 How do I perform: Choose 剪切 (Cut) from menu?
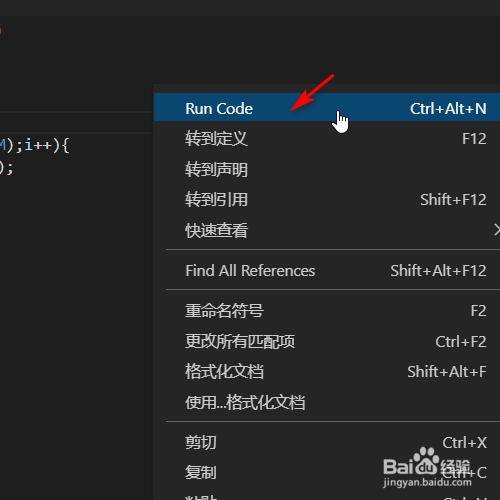[327, 443]
